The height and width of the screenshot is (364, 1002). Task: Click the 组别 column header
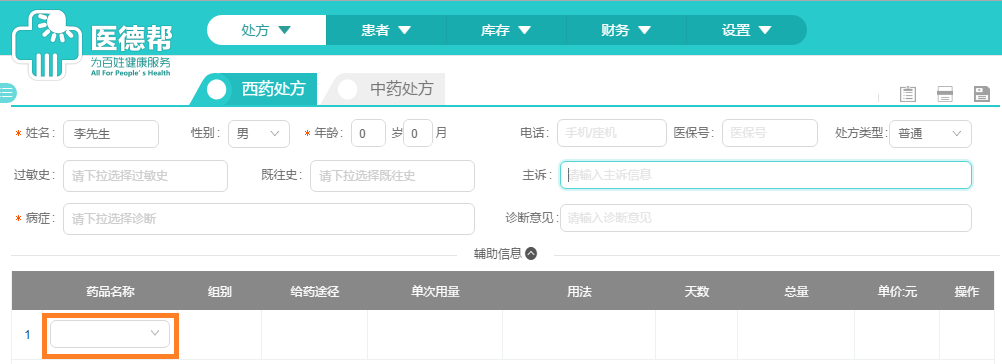[x=220, y=292]
